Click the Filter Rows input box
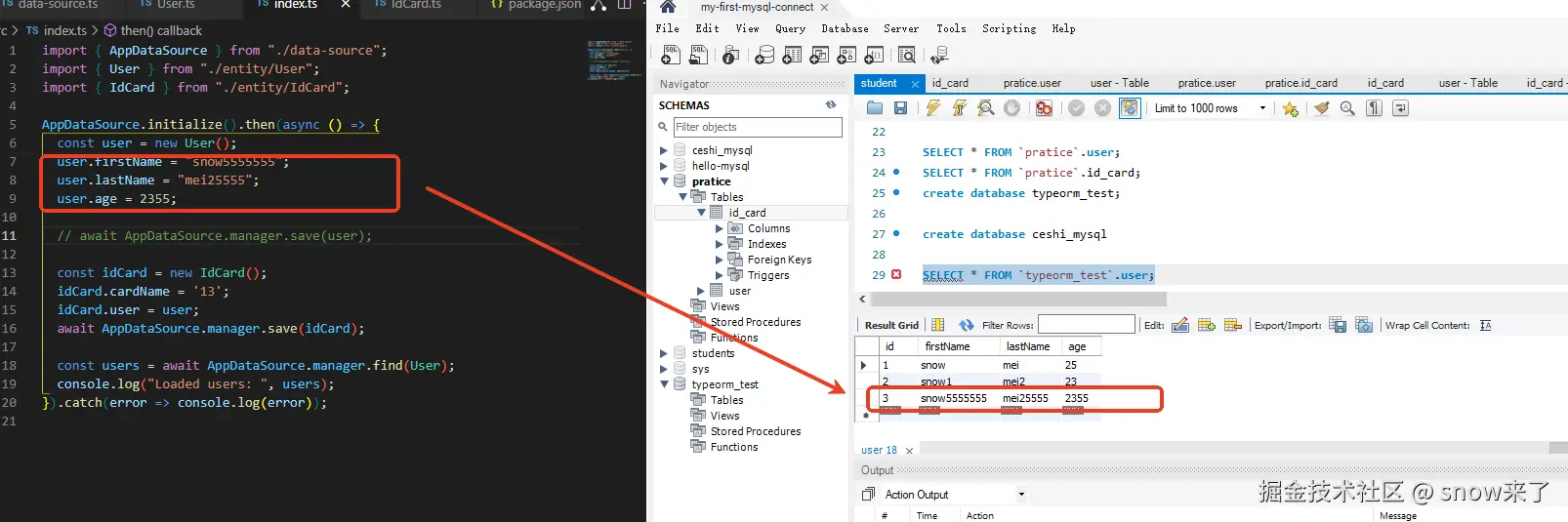Image resolution: width=1568 pixels, height=522 pixels. pos(1086,324)
